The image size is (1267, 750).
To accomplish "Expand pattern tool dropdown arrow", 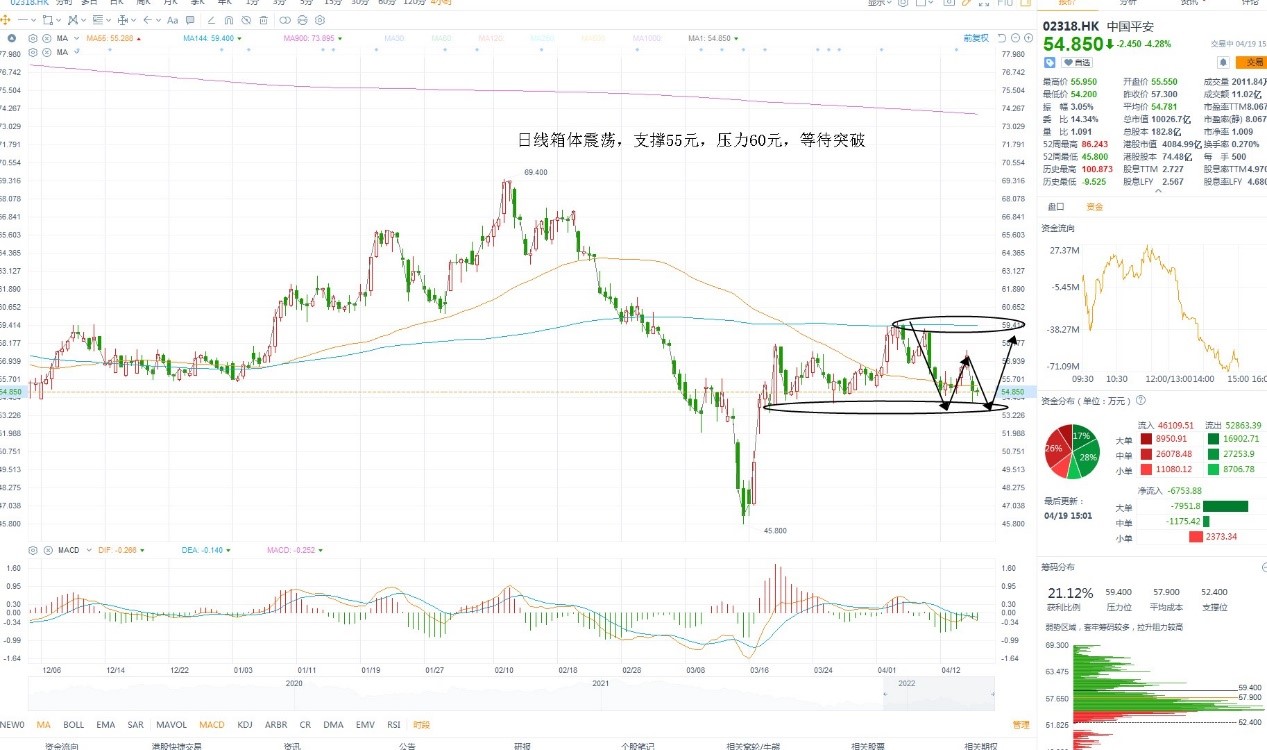I will [83, 20].
